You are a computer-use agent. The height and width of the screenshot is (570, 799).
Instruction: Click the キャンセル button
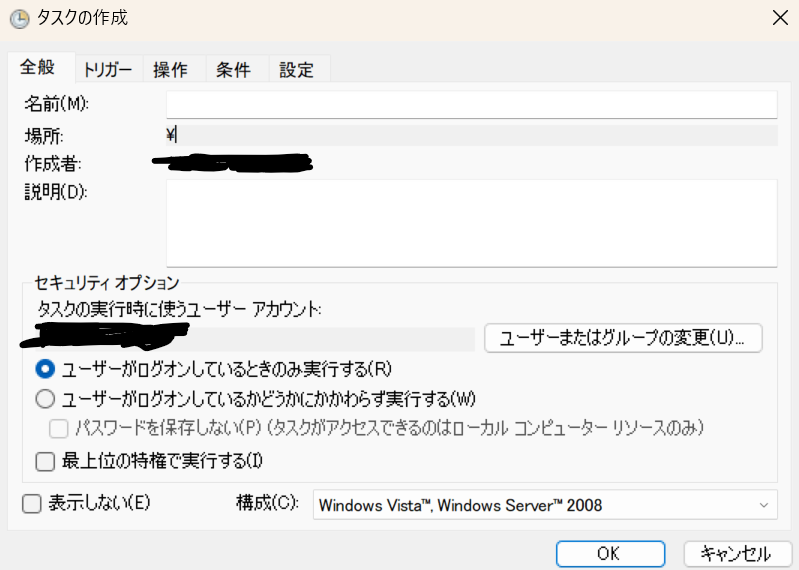click(x=737, y=554)
